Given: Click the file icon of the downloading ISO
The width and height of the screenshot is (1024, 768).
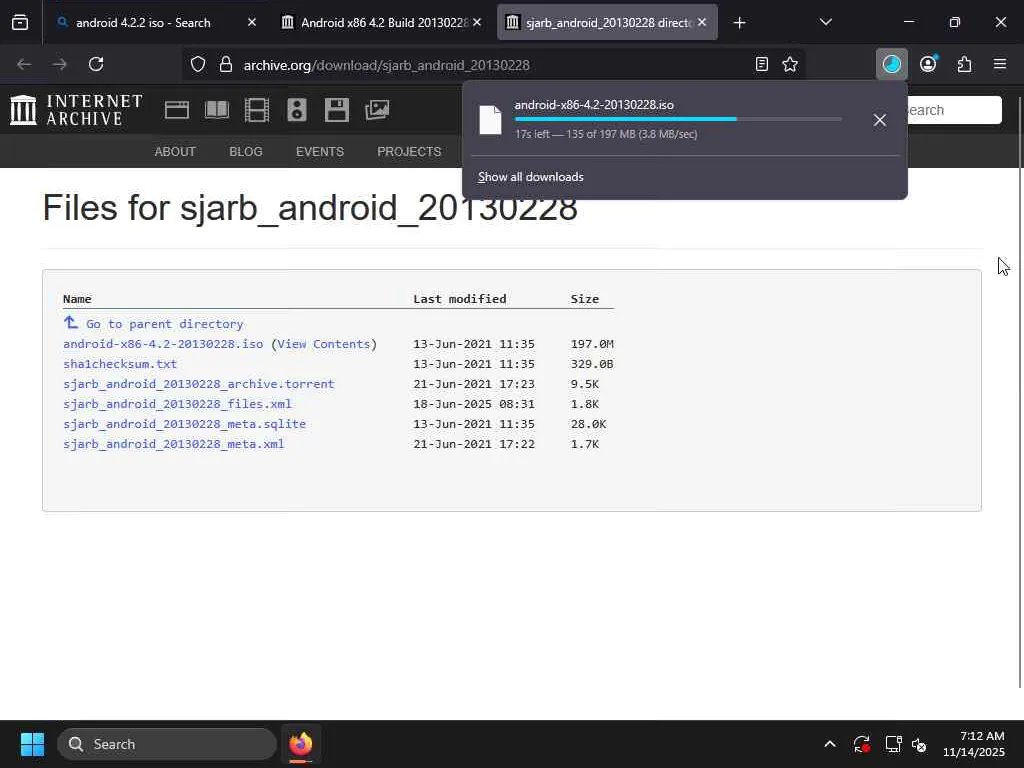Looking at the screenshot, I should point(490,120).
